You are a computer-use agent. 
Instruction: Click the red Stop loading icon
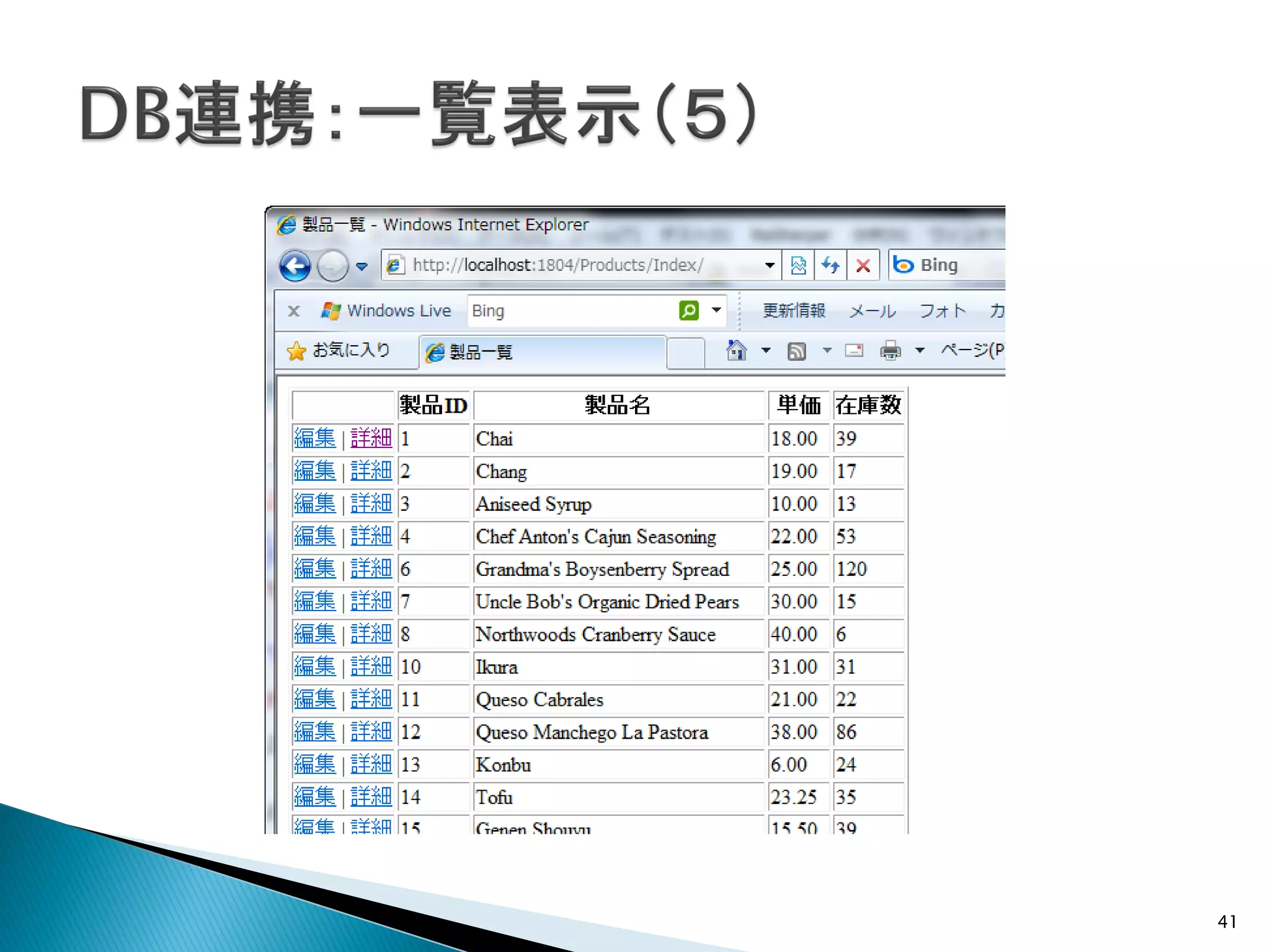[x=863, y=266]
